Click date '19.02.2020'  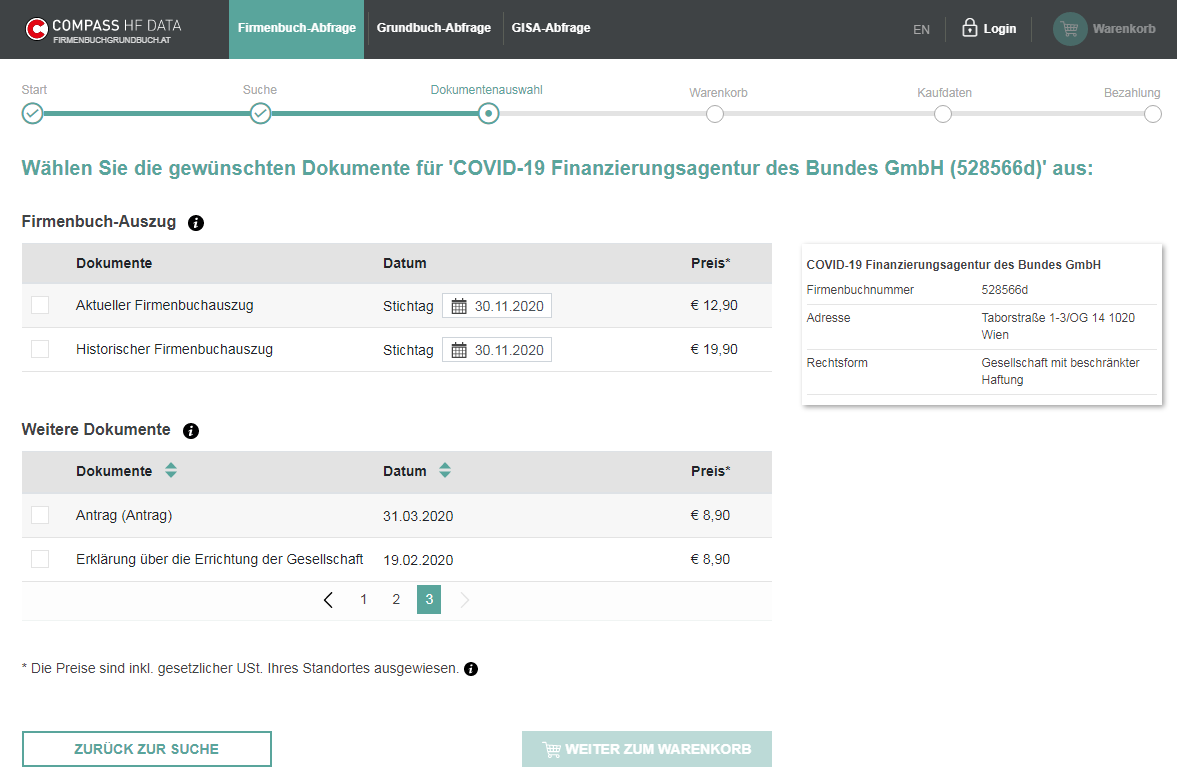click(418, 560)
